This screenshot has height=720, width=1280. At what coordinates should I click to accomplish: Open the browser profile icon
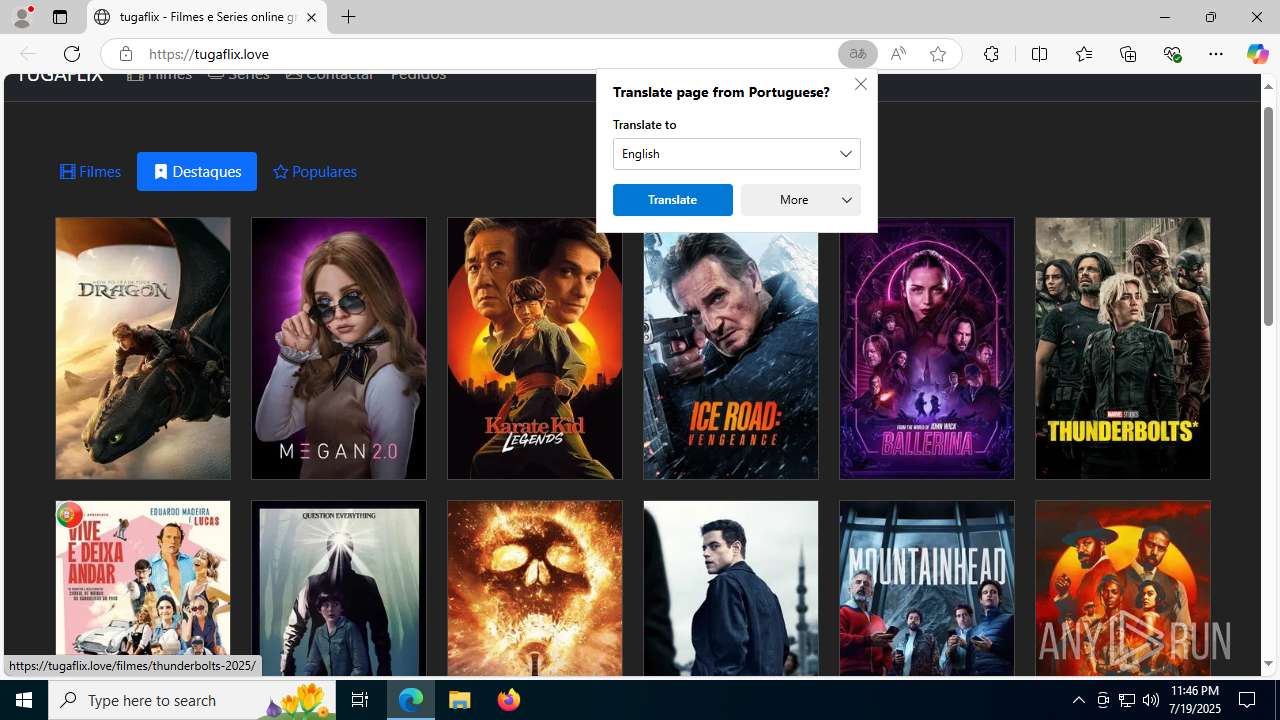[22, 17]
